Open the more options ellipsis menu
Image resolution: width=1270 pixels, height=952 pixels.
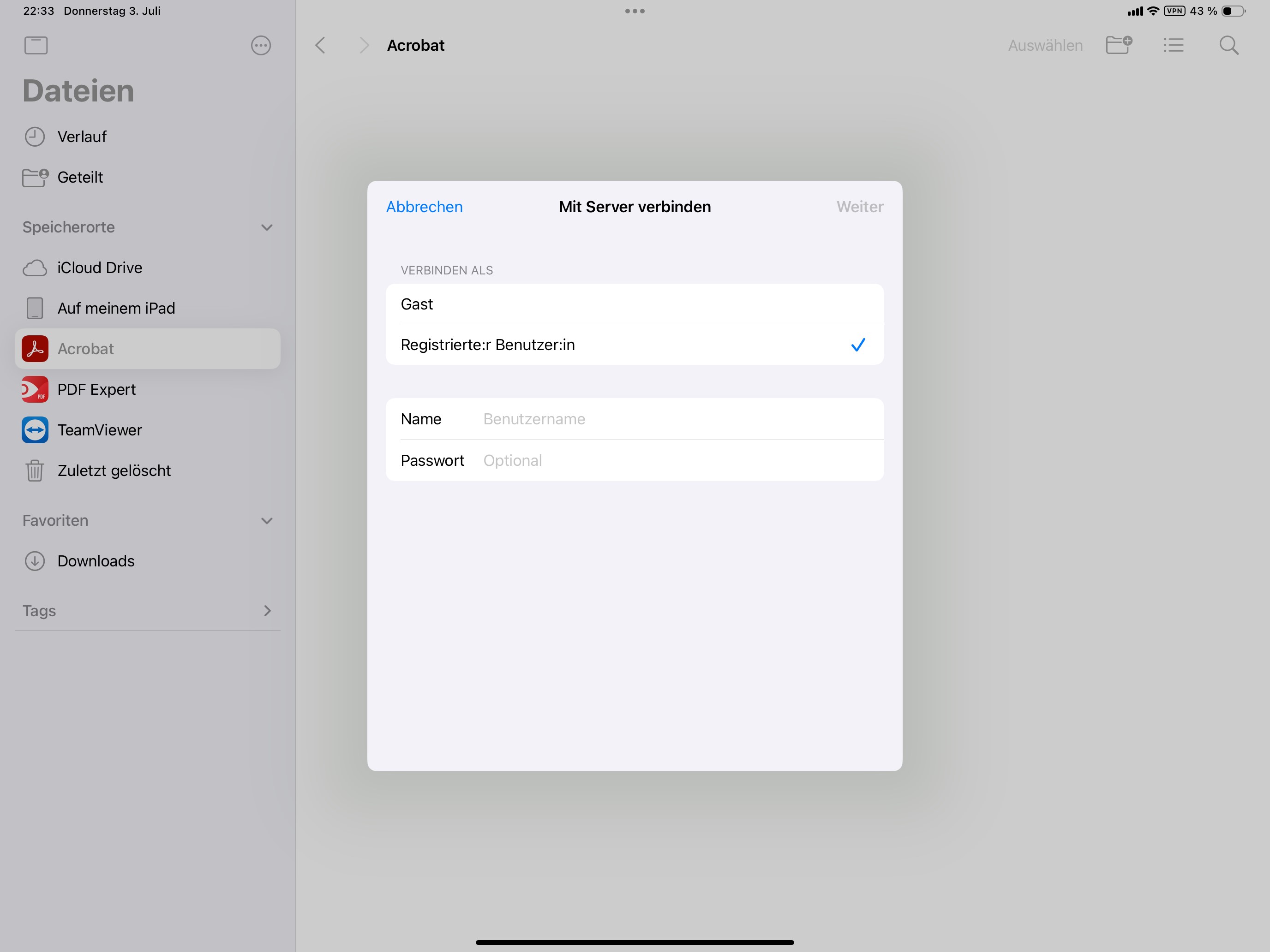point(261,45)
